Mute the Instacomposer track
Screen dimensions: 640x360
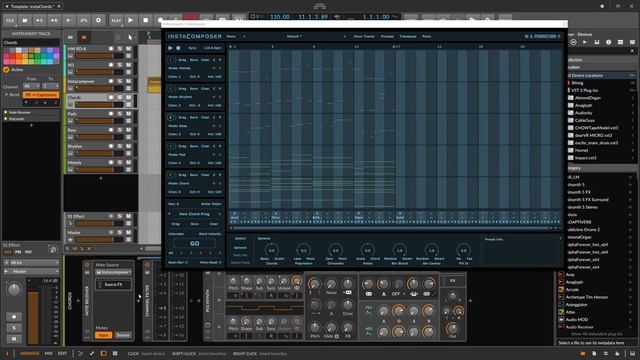pyautogui.click(x=128, y=81)
